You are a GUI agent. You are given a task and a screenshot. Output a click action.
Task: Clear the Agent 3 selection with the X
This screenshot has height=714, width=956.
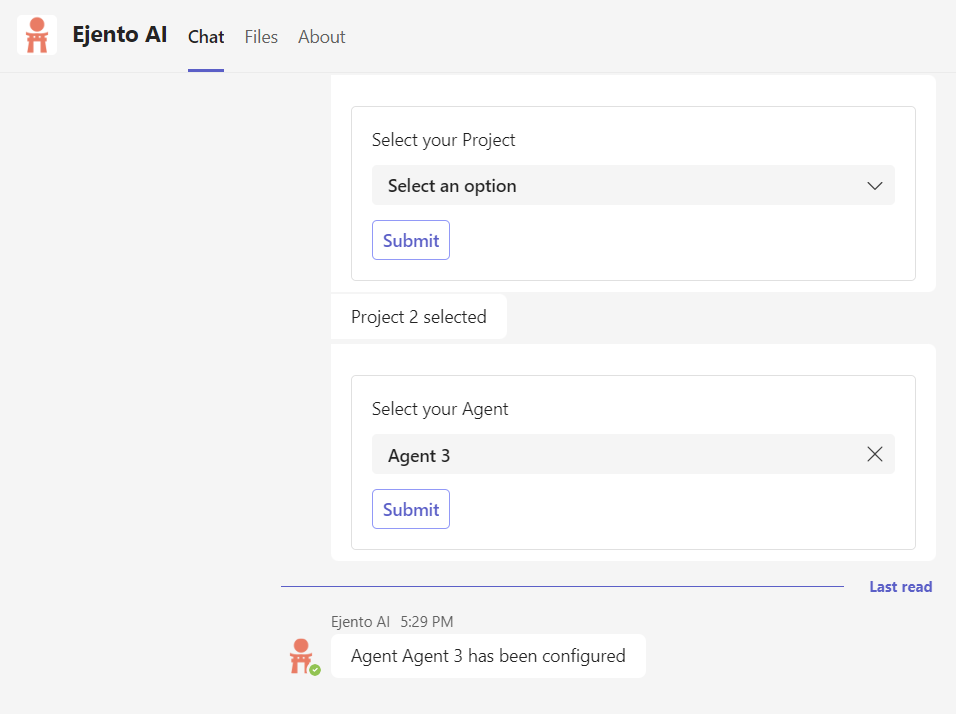coord(874,454)
